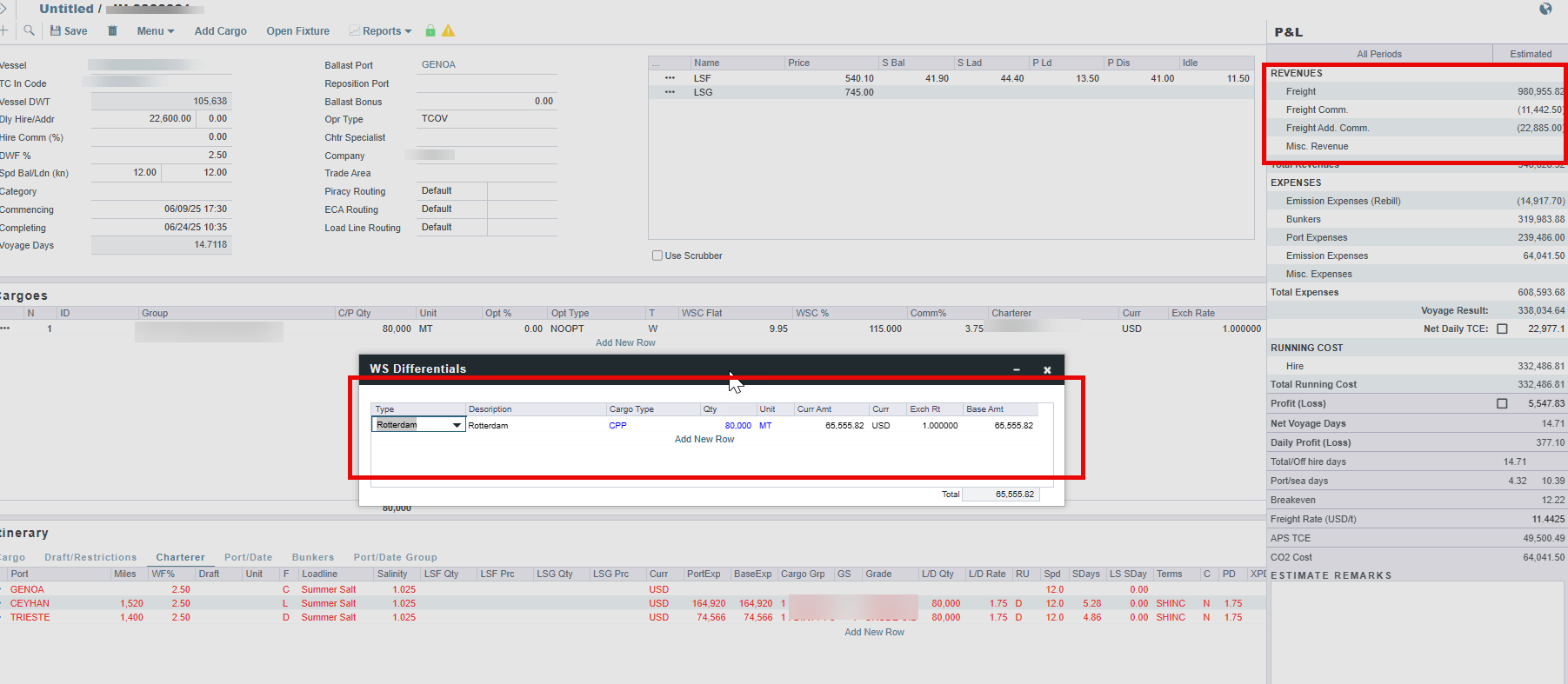Open the Menu dropdown
This screenshot has width=1568, height=684.
coord(155,30)
